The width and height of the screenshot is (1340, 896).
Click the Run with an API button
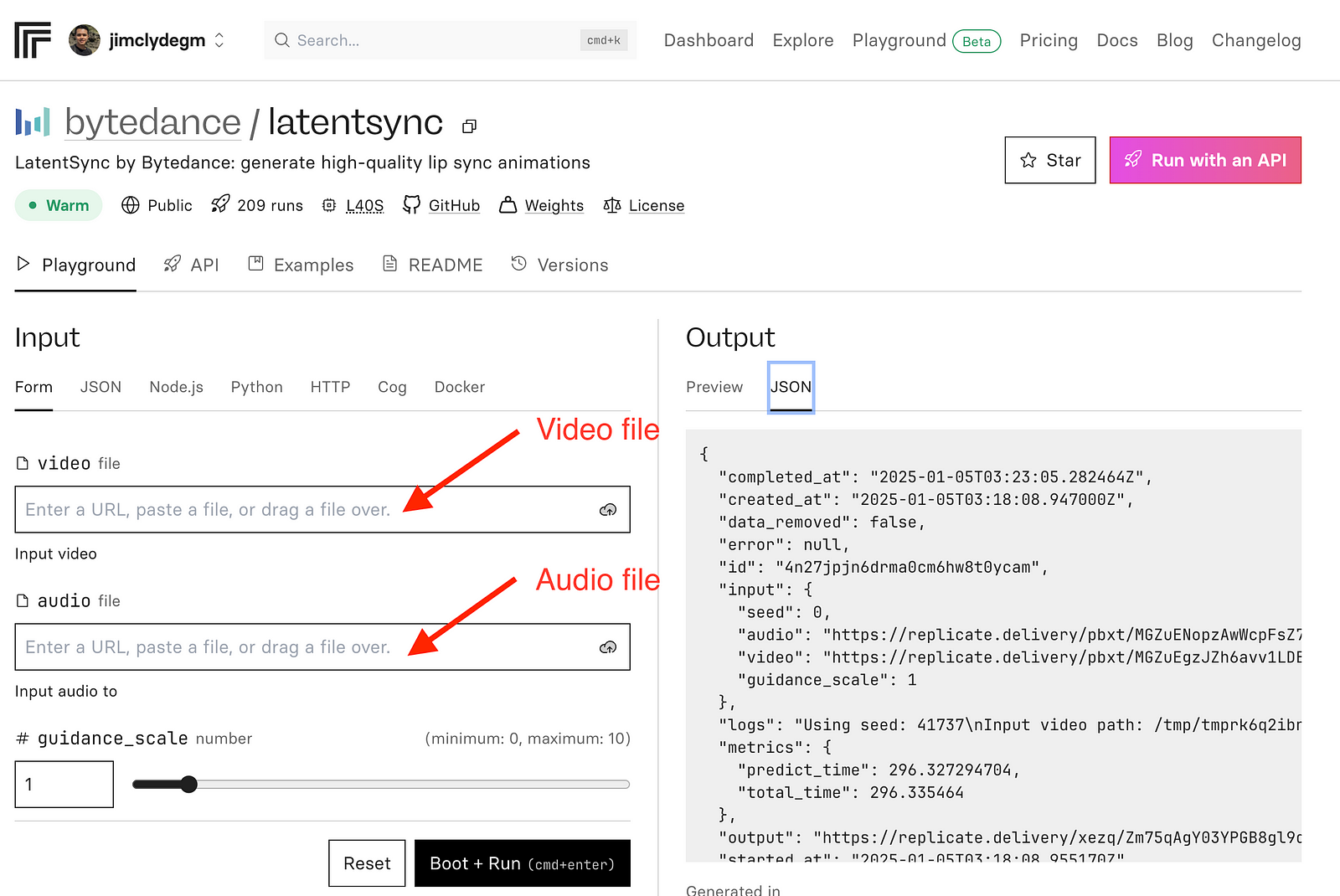[1204, 160]
